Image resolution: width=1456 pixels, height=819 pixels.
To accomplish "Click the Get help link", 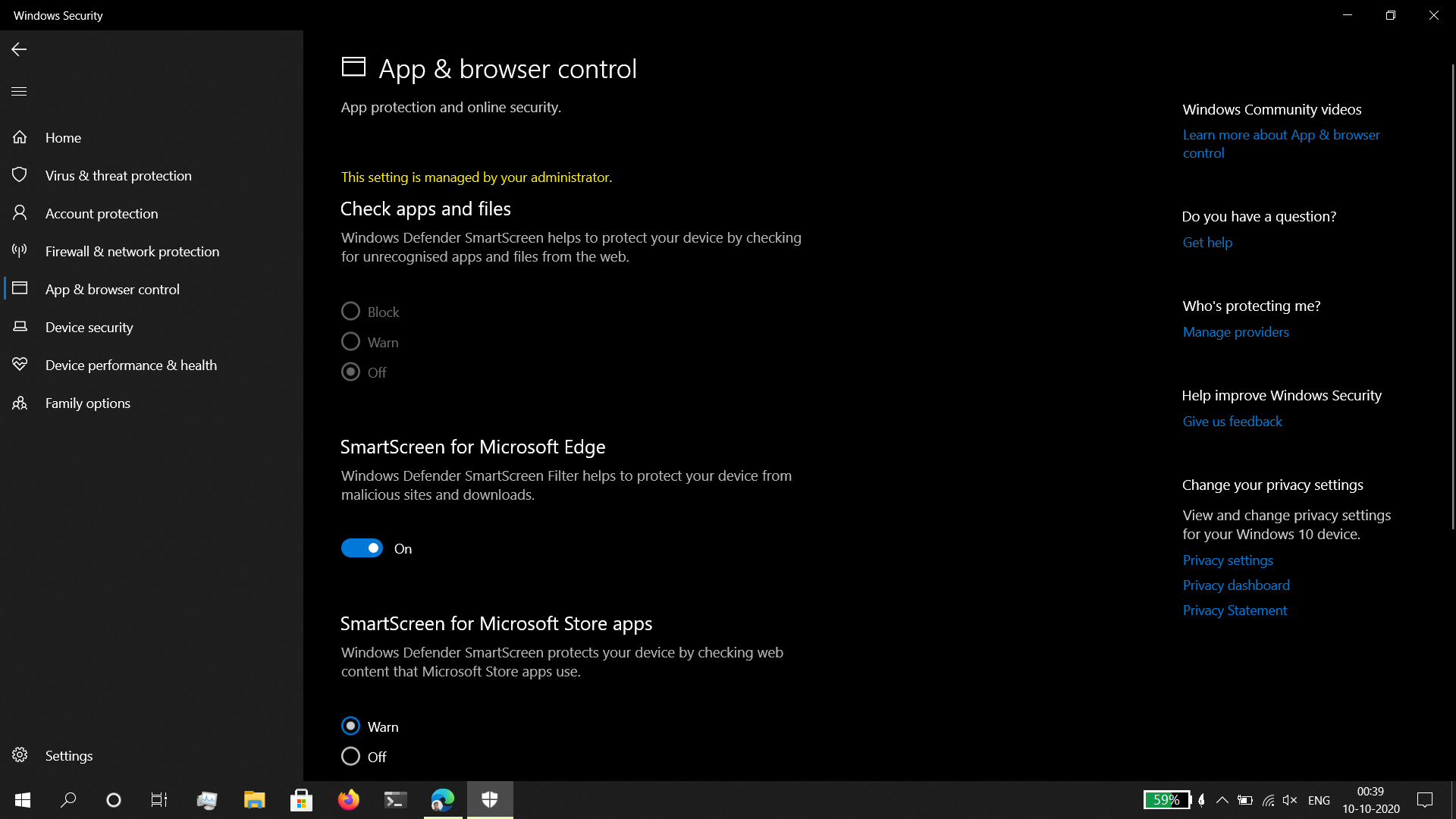I will (x=1207, y=243).
